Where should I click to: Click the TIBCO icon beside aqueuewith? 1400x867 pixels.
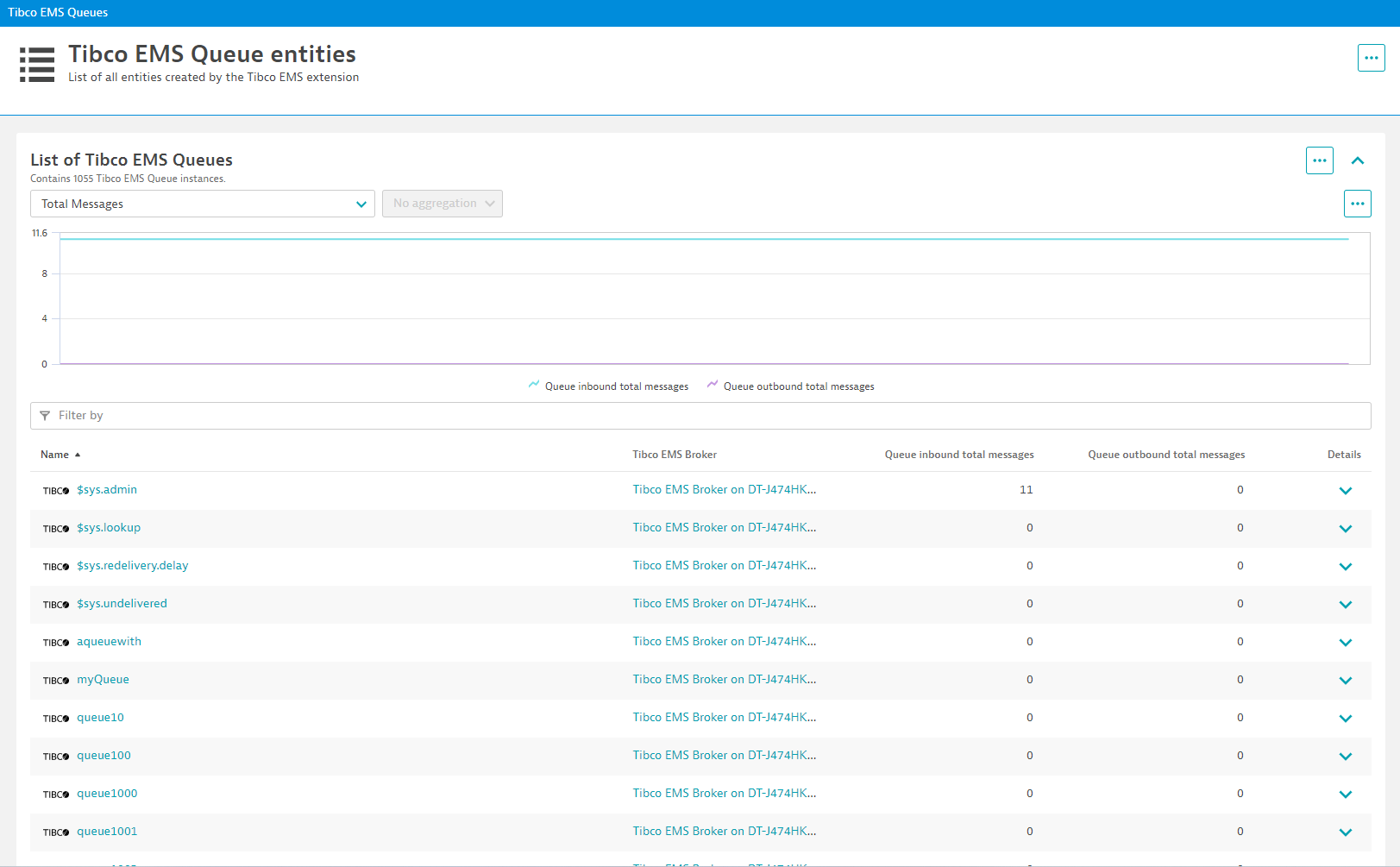click(x=56, y=643)
